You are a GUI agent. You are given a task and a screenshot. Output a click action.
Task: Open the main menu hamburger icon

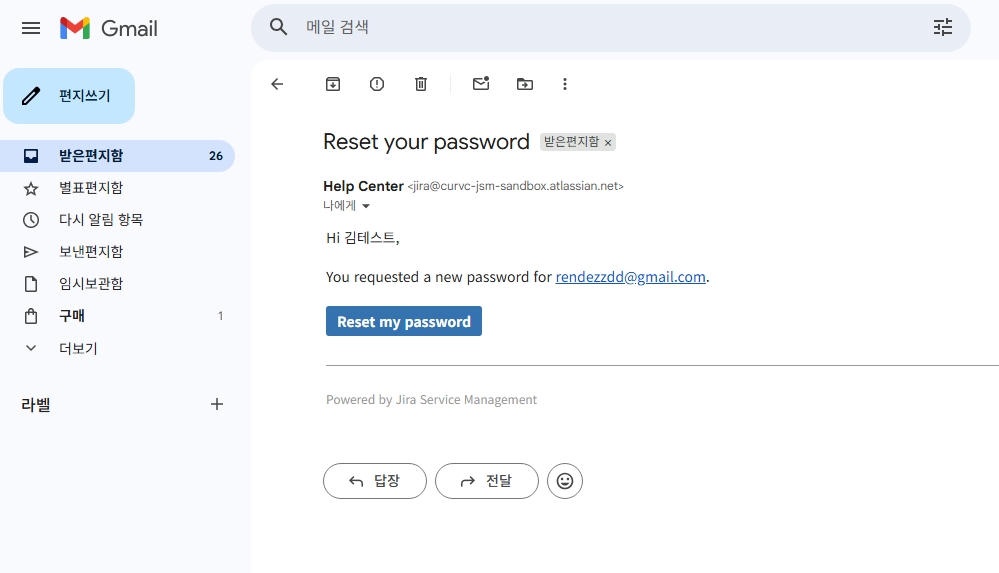coord(31,28)
